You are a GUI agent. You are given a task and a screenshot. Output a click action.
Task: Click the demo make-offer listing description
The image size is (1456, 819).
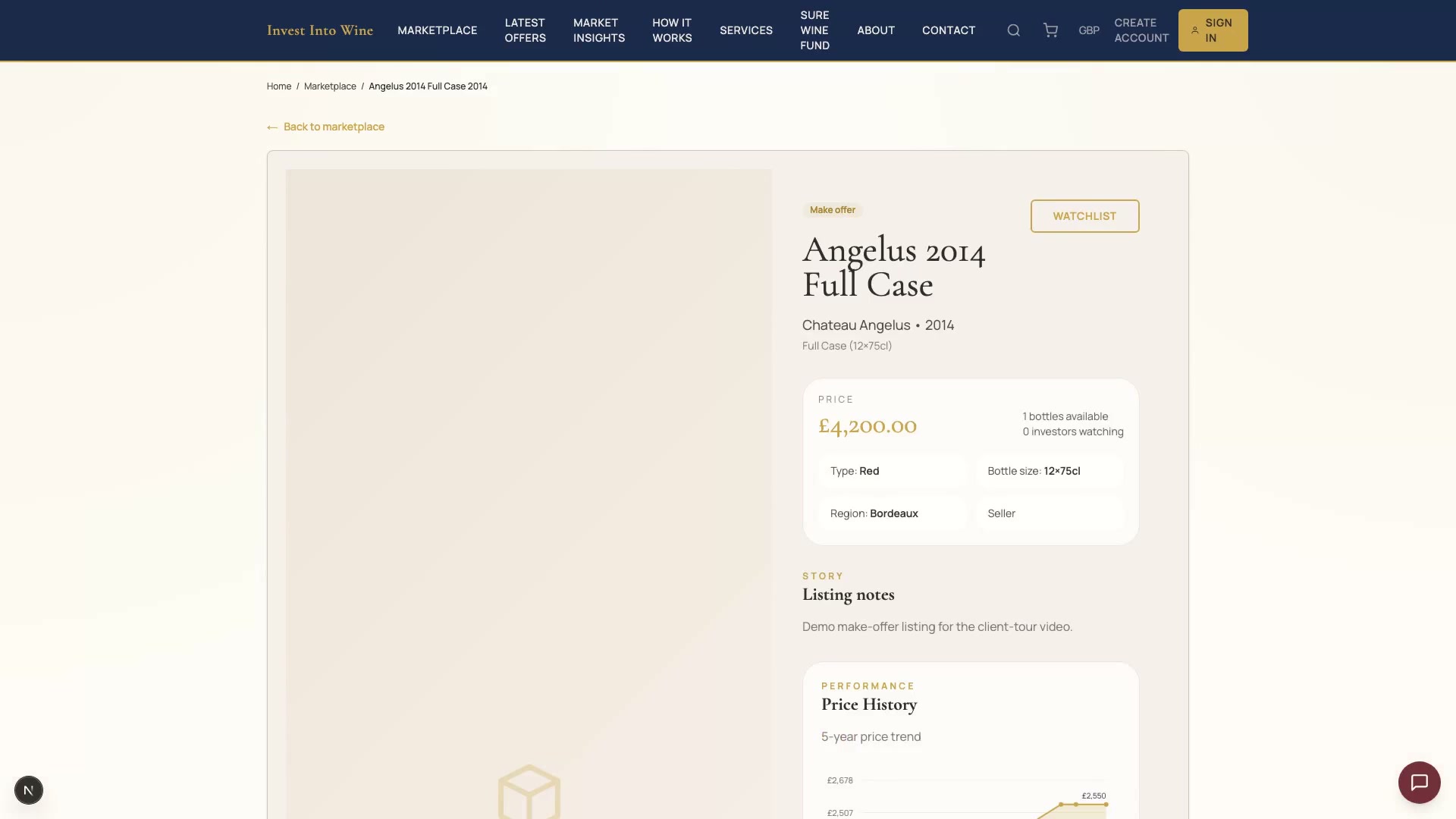coord(937,626)
